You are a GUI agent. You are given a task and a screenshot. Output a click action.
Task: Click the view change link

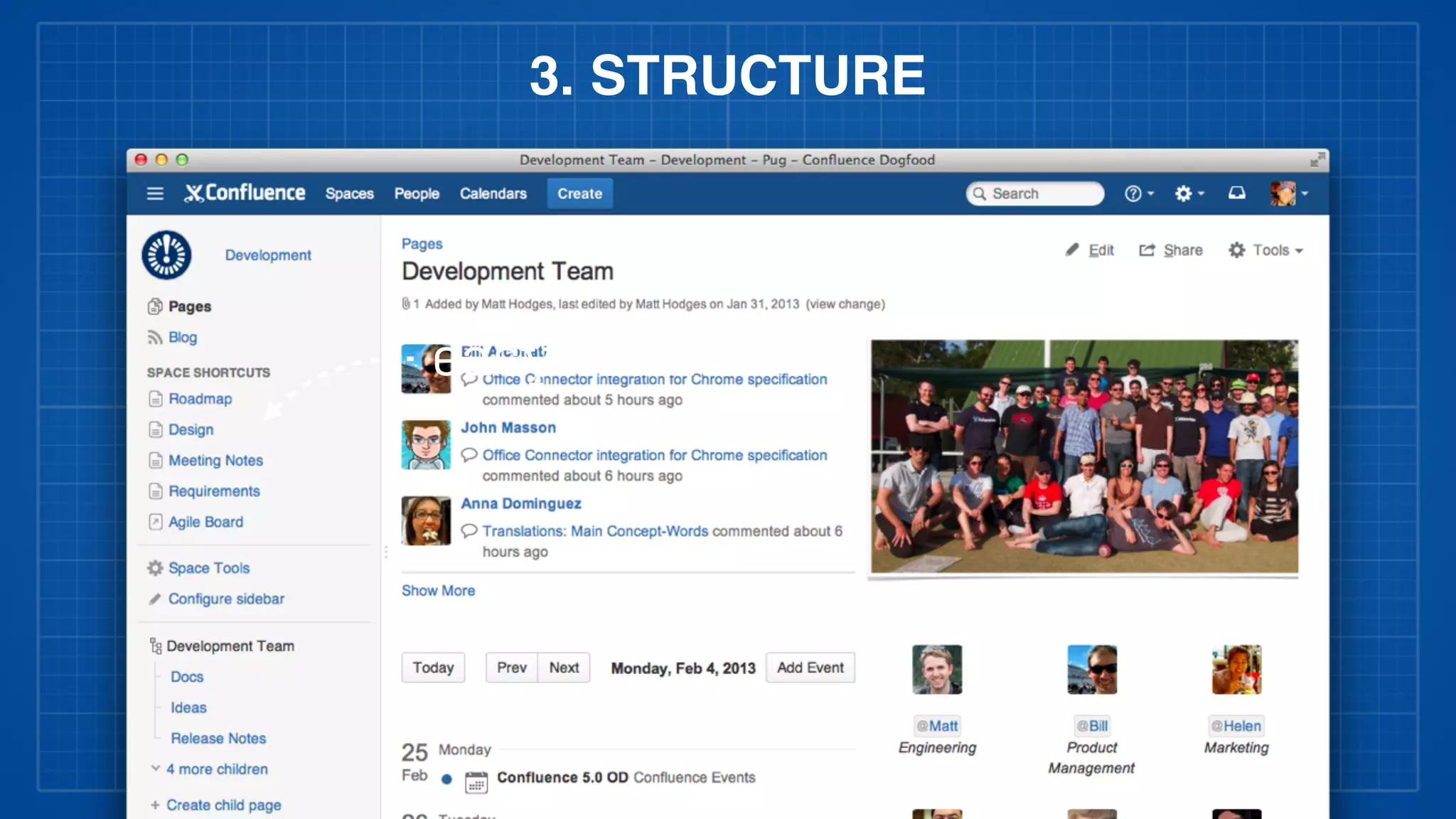pos(845,304)
